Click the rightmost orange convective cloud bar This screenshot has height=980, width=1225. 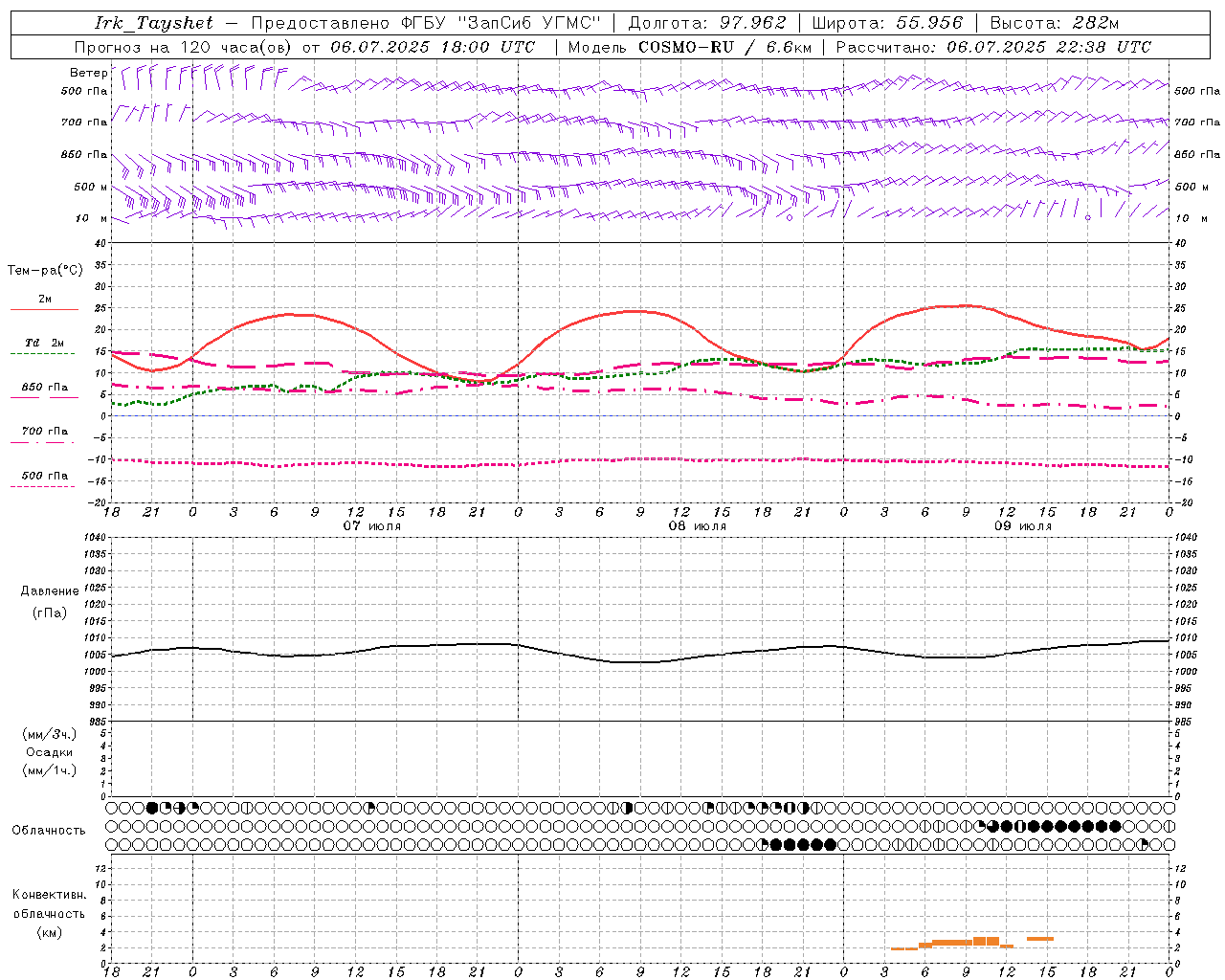(1040, 939)
